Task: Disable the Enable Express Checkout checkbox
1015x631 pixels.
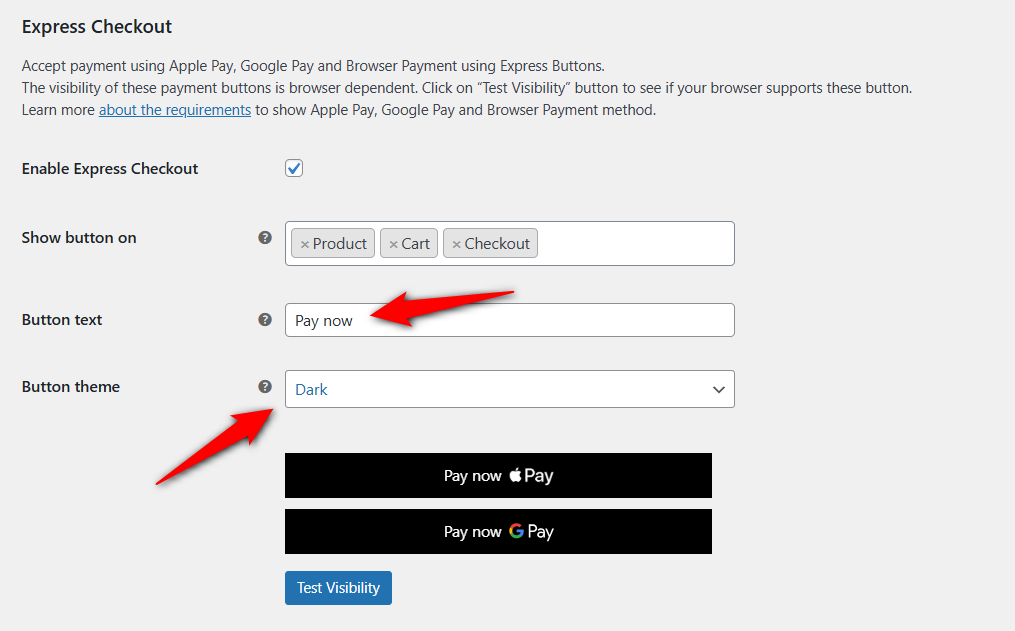Action: [x=293, y=167]
